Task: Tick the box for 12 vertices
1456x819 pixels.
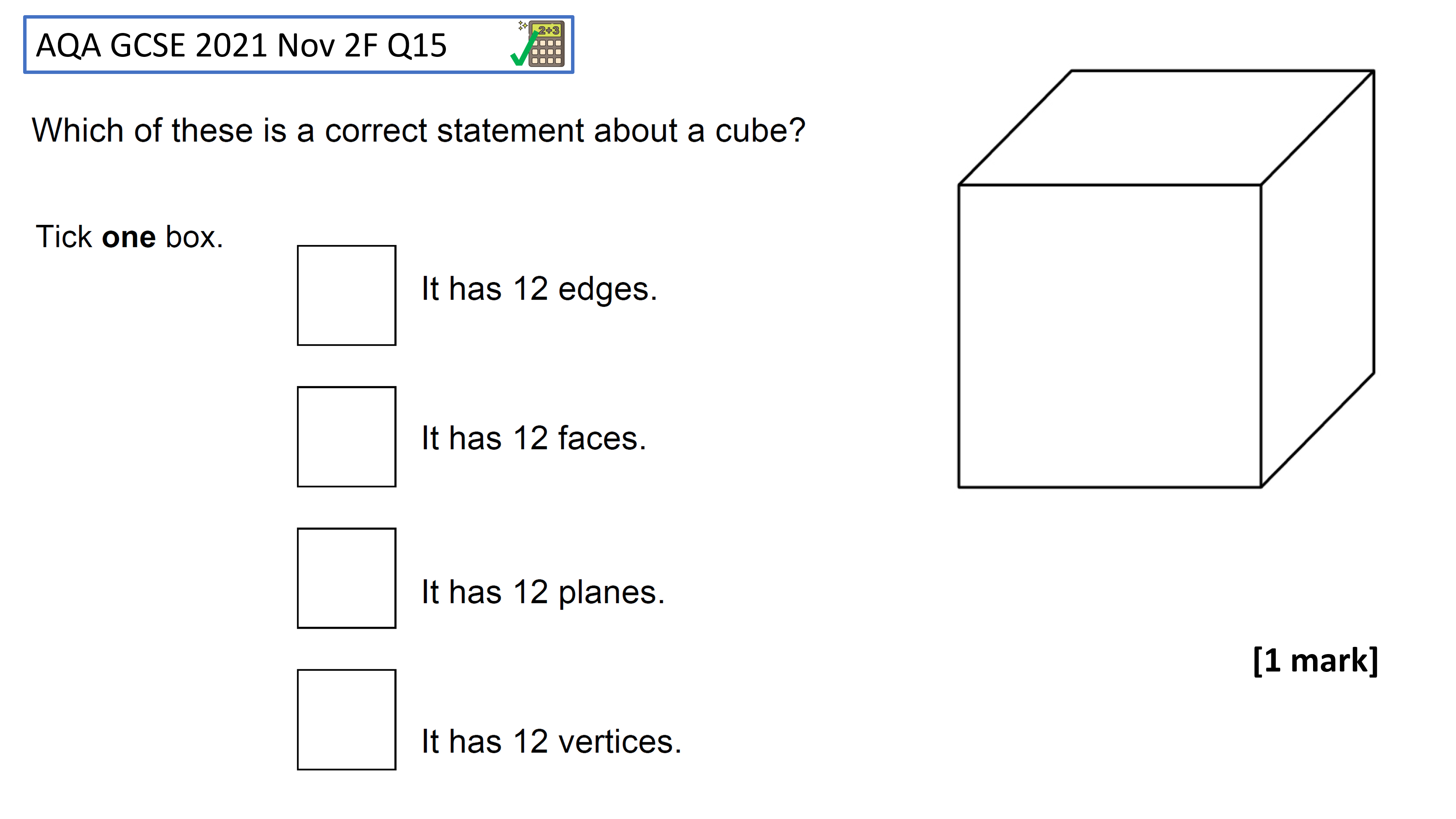Action: click(347, 720)
